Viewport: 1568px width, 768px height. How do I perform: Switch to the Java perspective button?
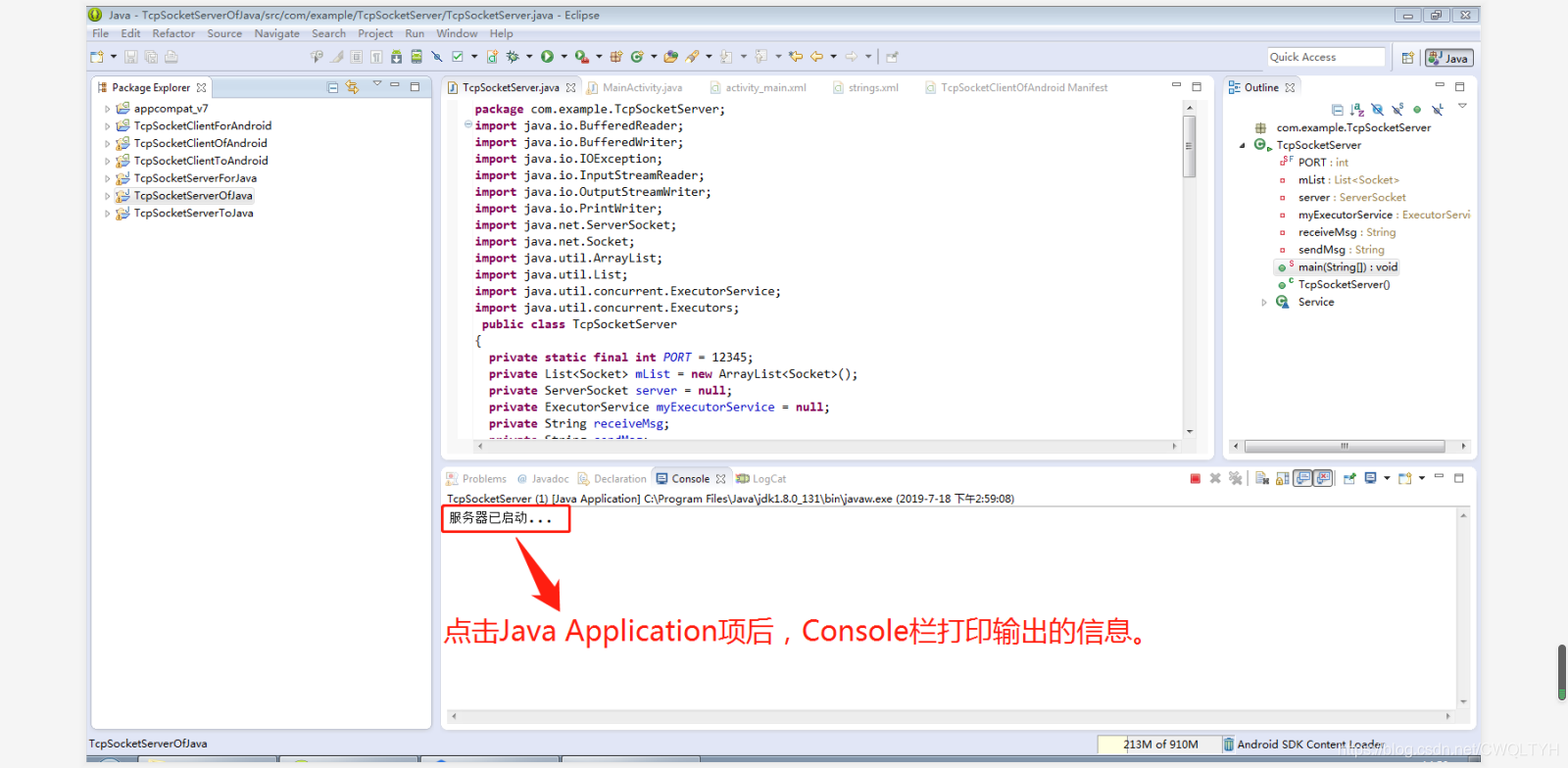click(x=1449, y=58)
